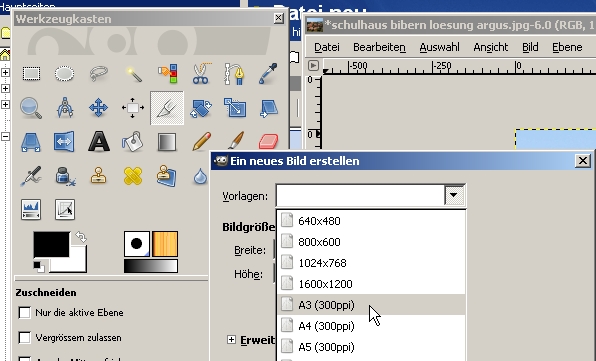Choose the Text tool
The image size is (596, 361).
[99, 142]
